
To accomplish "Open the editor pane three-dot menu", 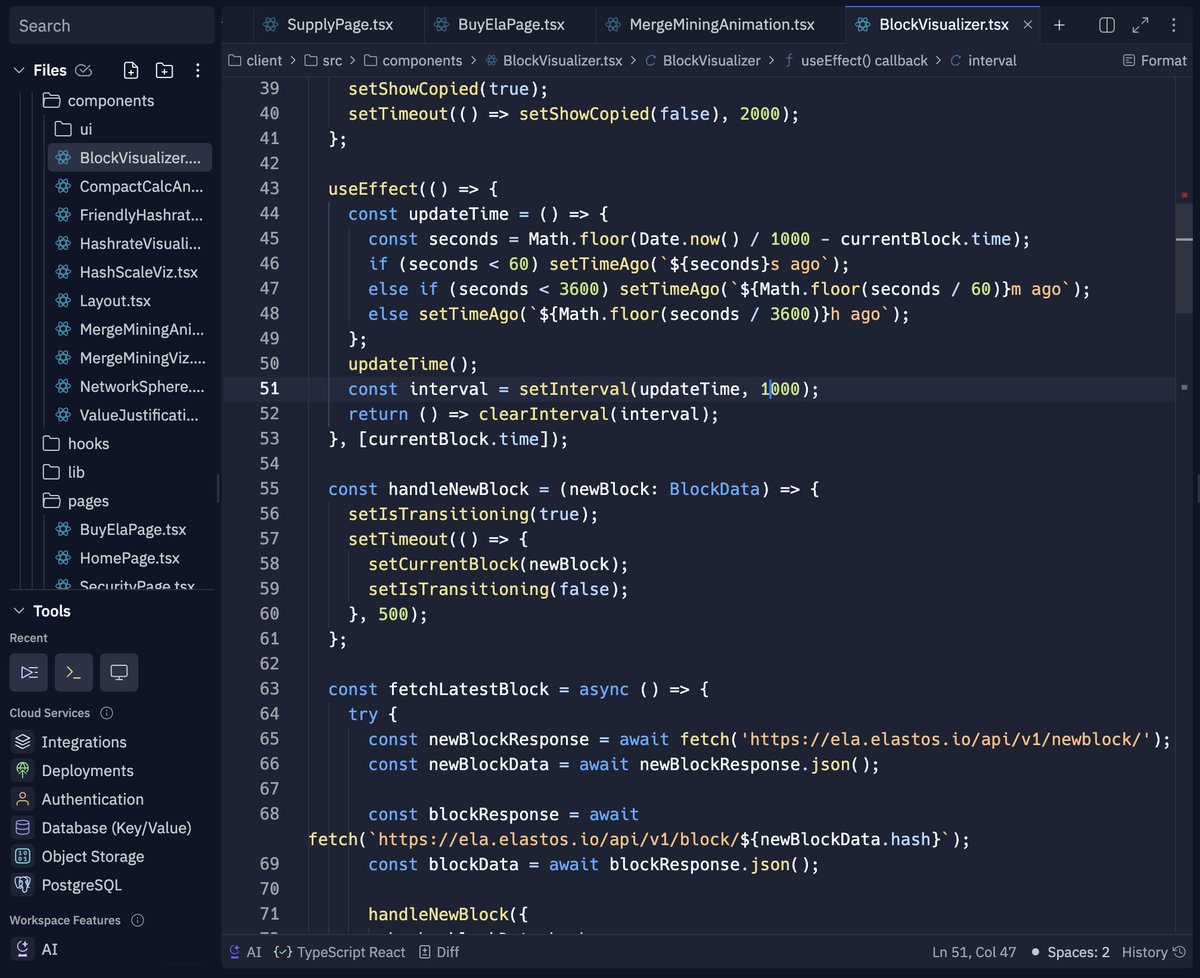I will pos(1174,25).
